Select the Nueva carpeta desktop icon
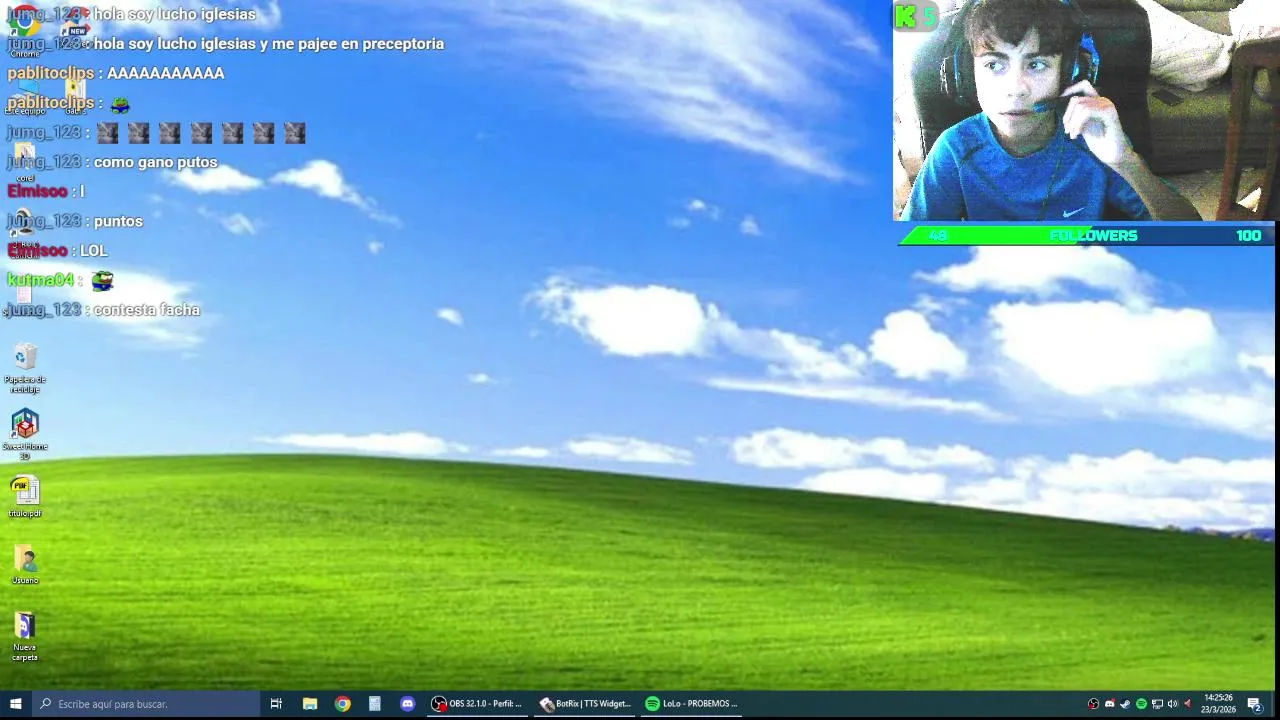This screenshot has width=1280, height=720. point(25,636)
